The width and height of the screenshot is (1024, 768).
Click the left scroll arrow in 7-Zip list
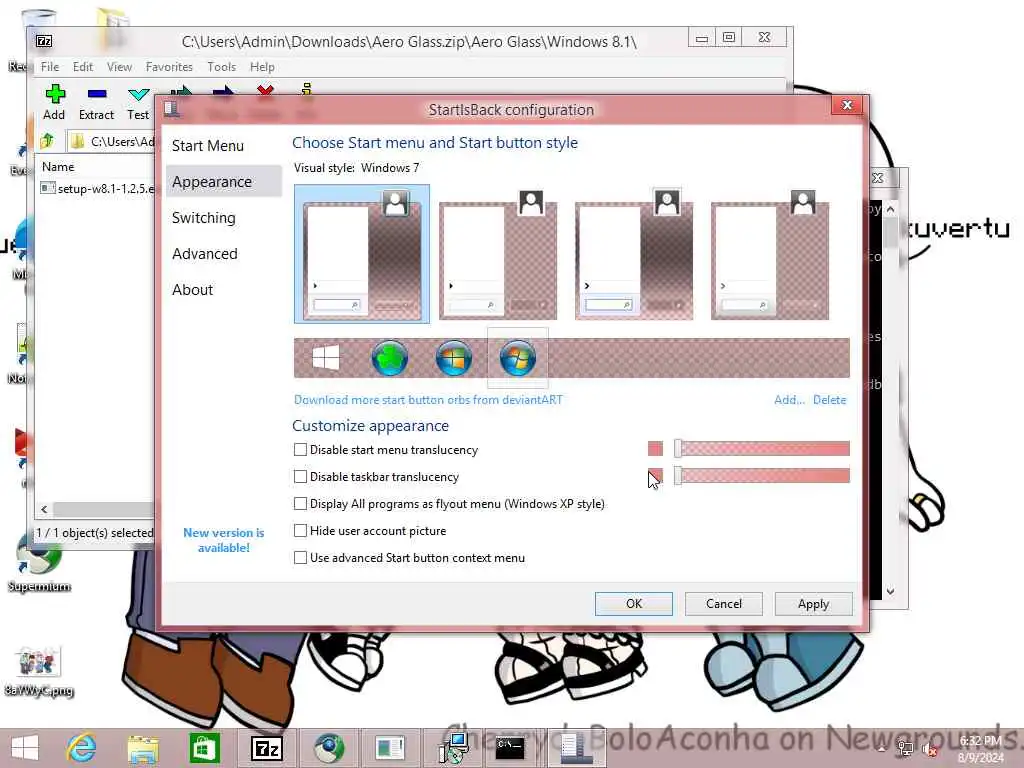coord(44,509)
